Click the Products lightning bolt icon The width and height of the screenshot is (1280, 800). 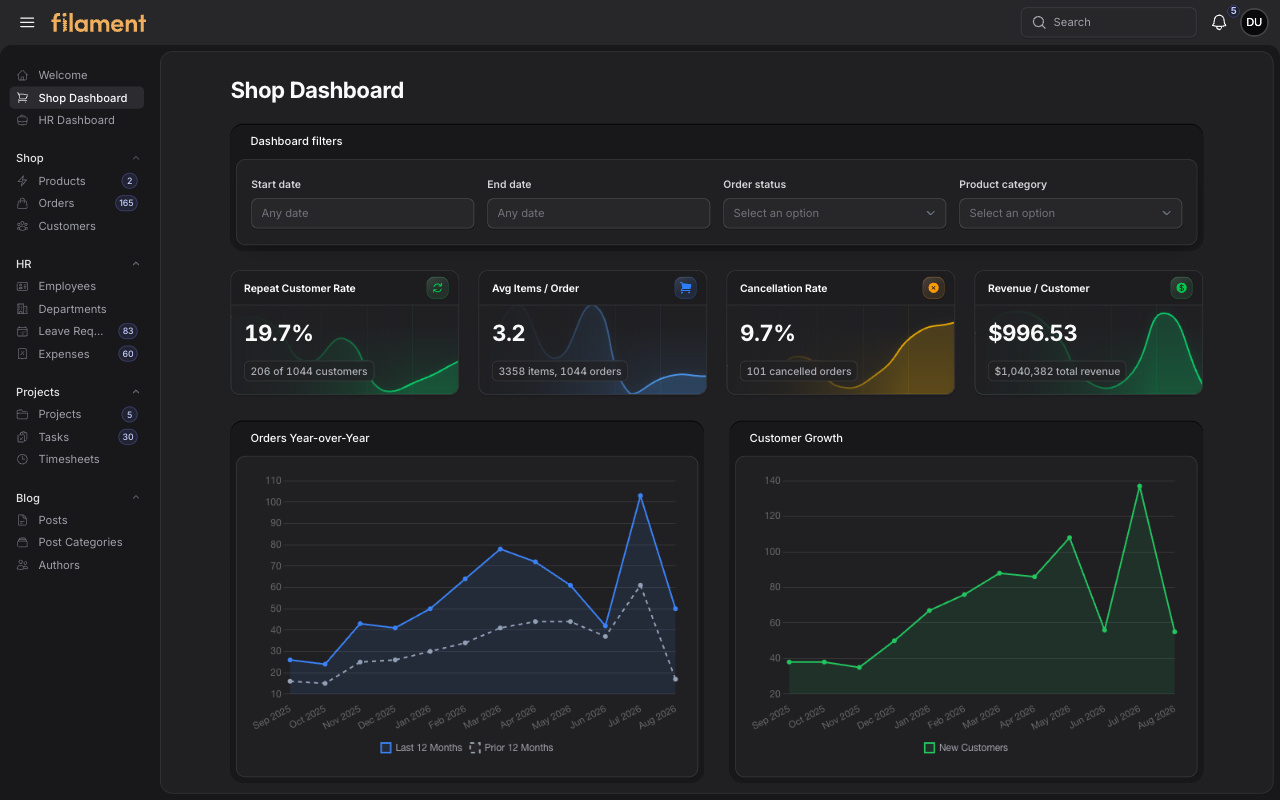tap(23, 181)
